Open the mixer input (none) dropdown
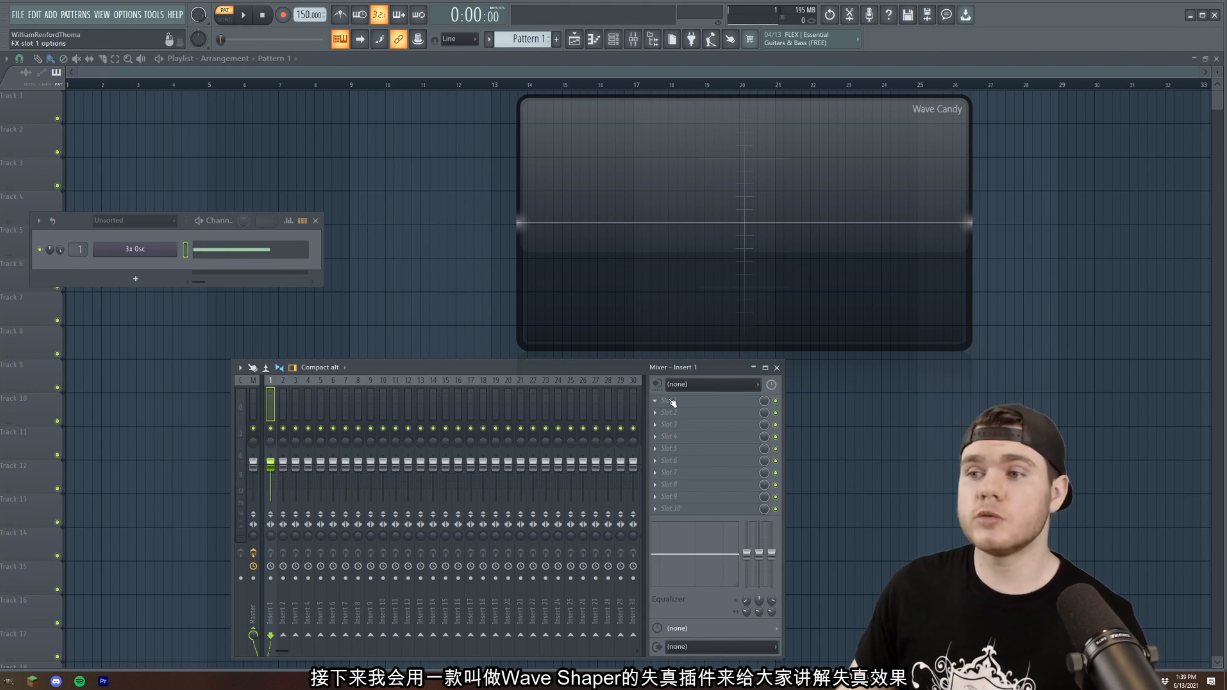 coord(713,384)
